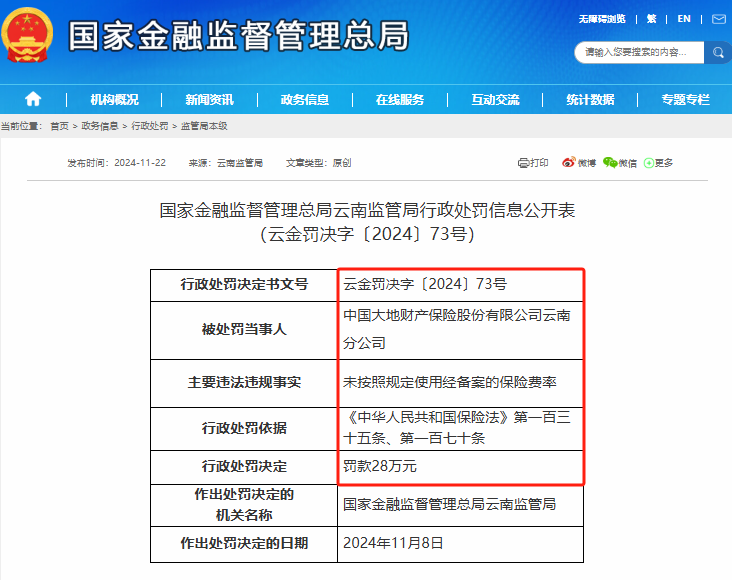This screenshot has width=732, height=580.
Task: Open the 互动交流 menu
Action: (495, 99)
